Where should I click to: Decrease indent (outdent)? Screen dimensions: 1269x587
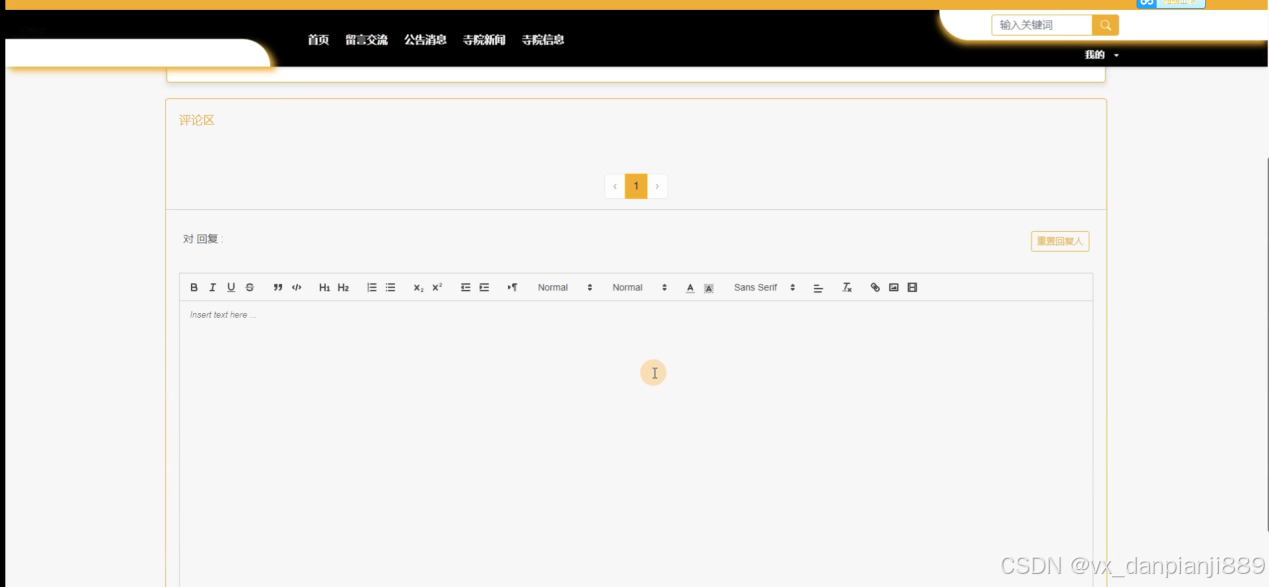click(x=466, y=288)
